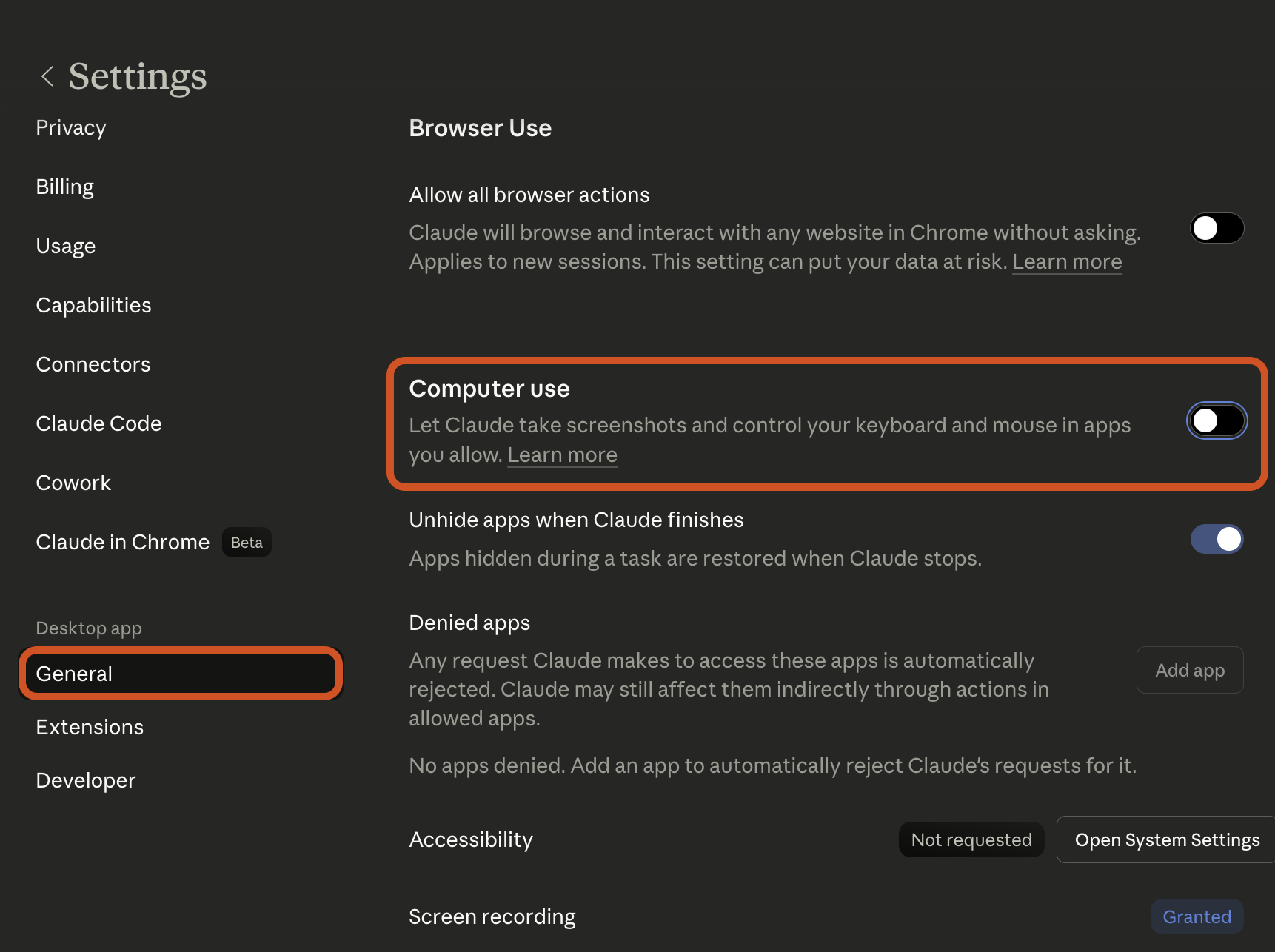Go to Developer settings
Screen dimensions: 1275x952
point(86,781)
